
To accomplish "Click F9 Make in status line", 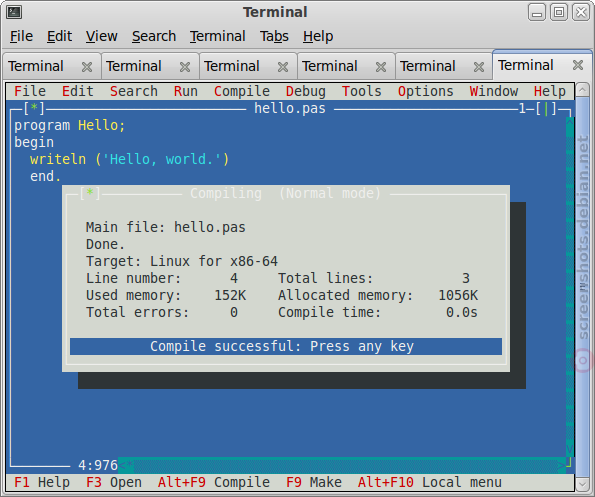I will pos(314,482).
